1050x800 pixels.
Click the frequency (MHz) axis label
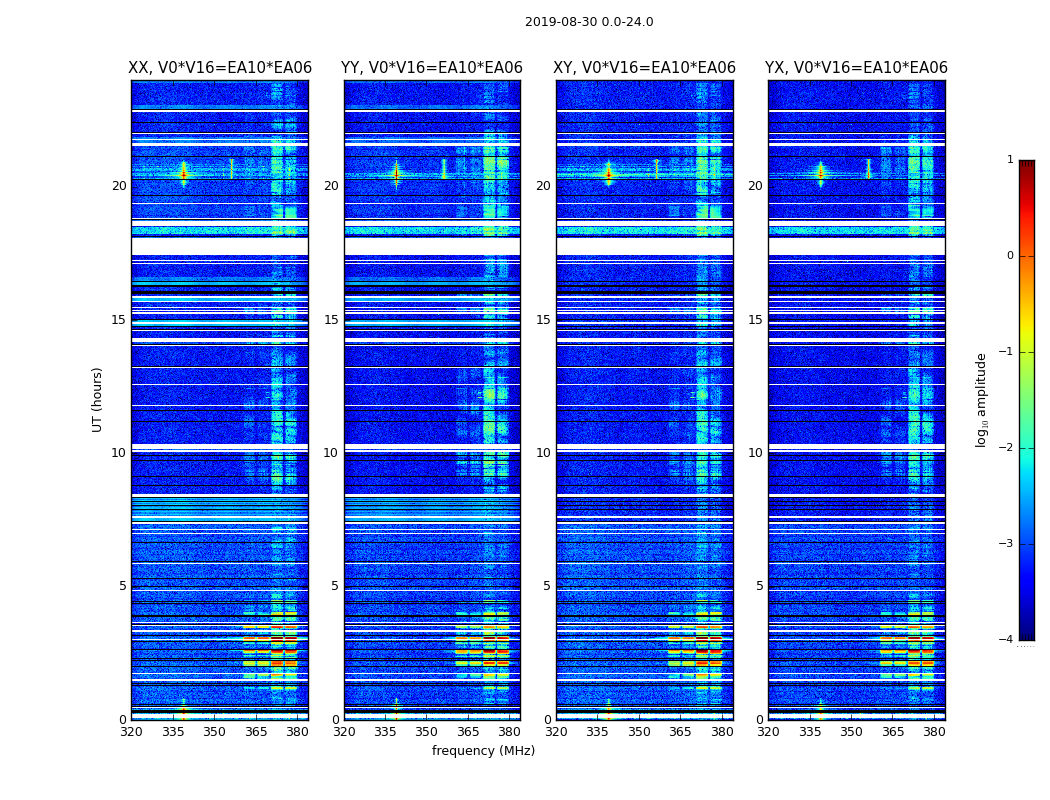[483, 751]
